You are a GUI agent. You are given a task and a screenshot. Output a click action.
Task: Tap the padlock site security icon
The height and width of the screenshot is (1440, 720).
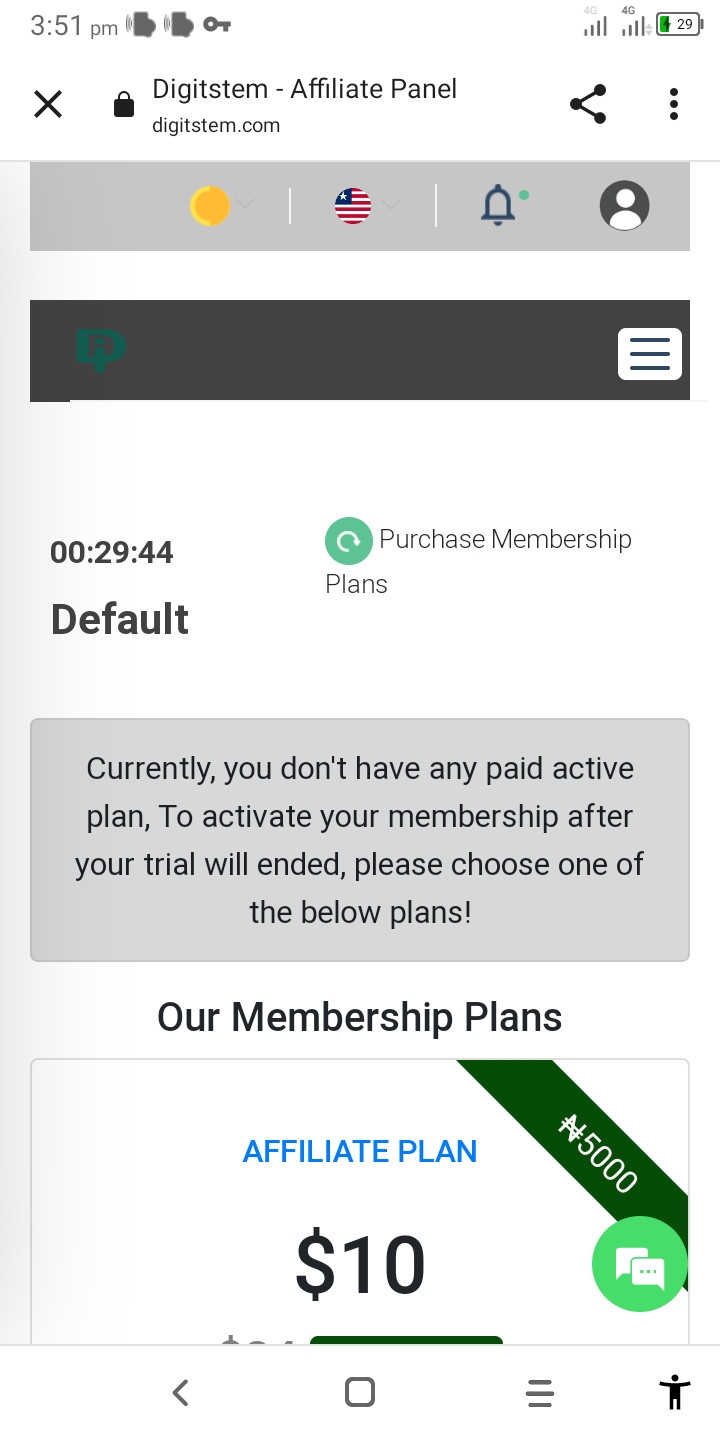(x=124, y=105)
